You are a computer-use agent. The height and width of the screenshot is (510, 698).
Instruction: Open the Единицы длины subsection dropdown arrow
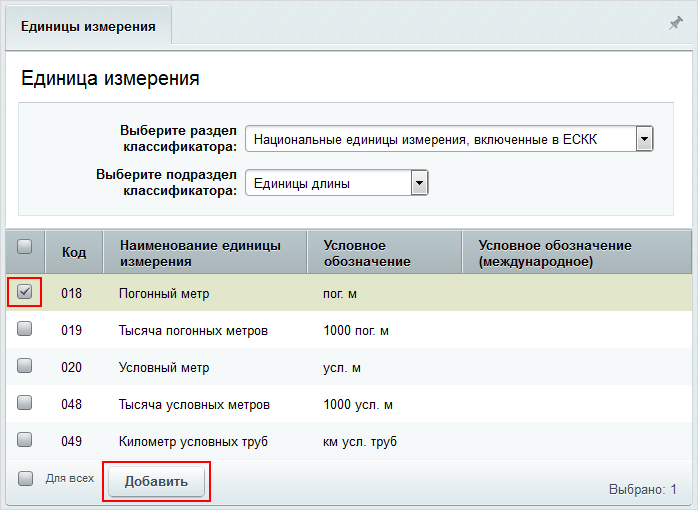(419, 183)
